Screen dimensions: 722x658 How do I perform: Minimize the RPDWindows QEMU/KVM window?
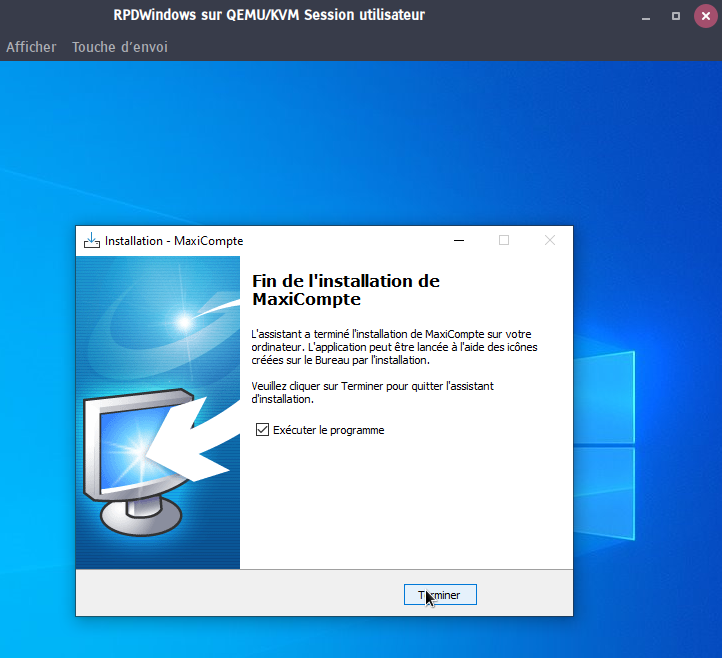coord(648,16)
